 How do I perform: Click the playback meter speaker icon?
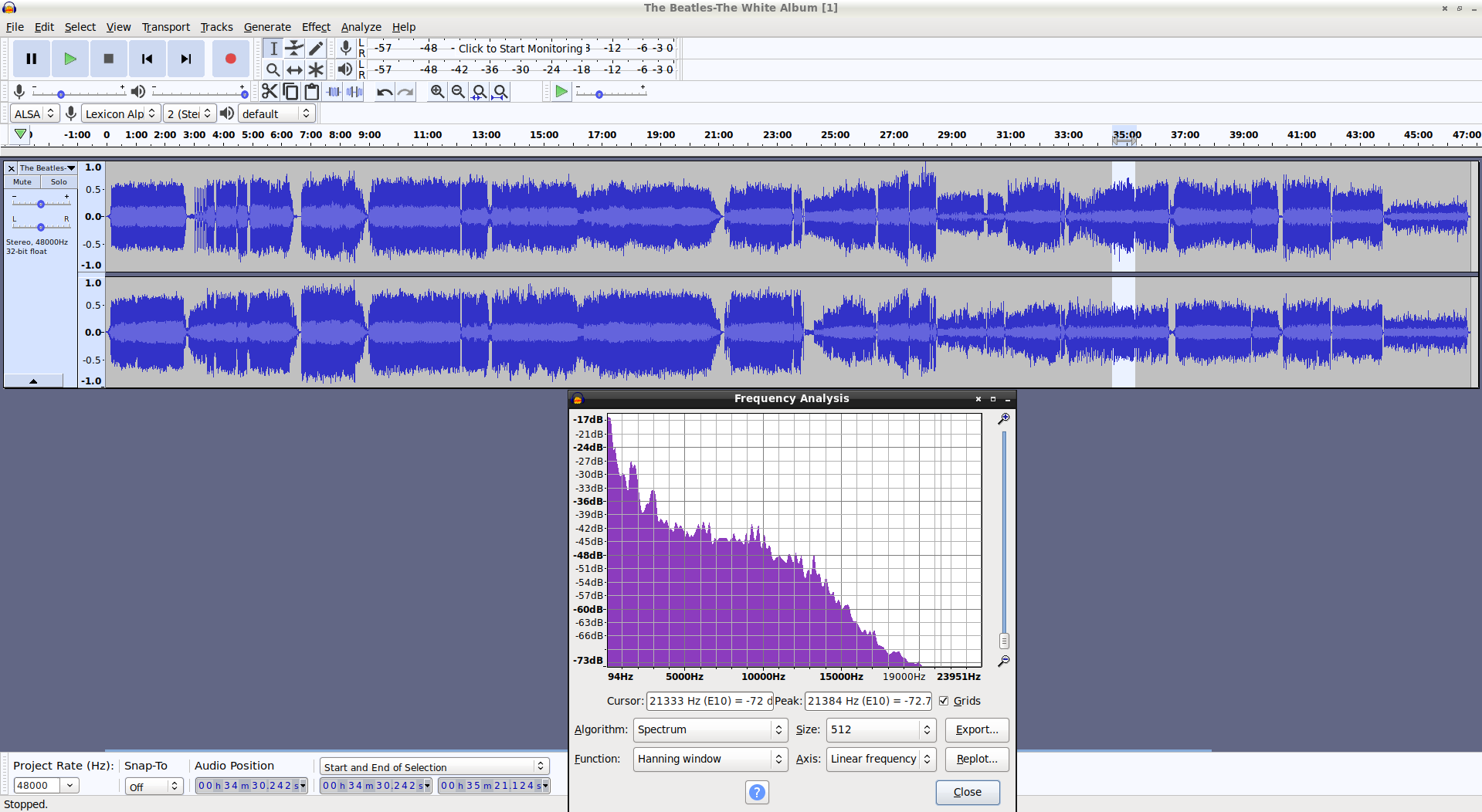point(345,69)
